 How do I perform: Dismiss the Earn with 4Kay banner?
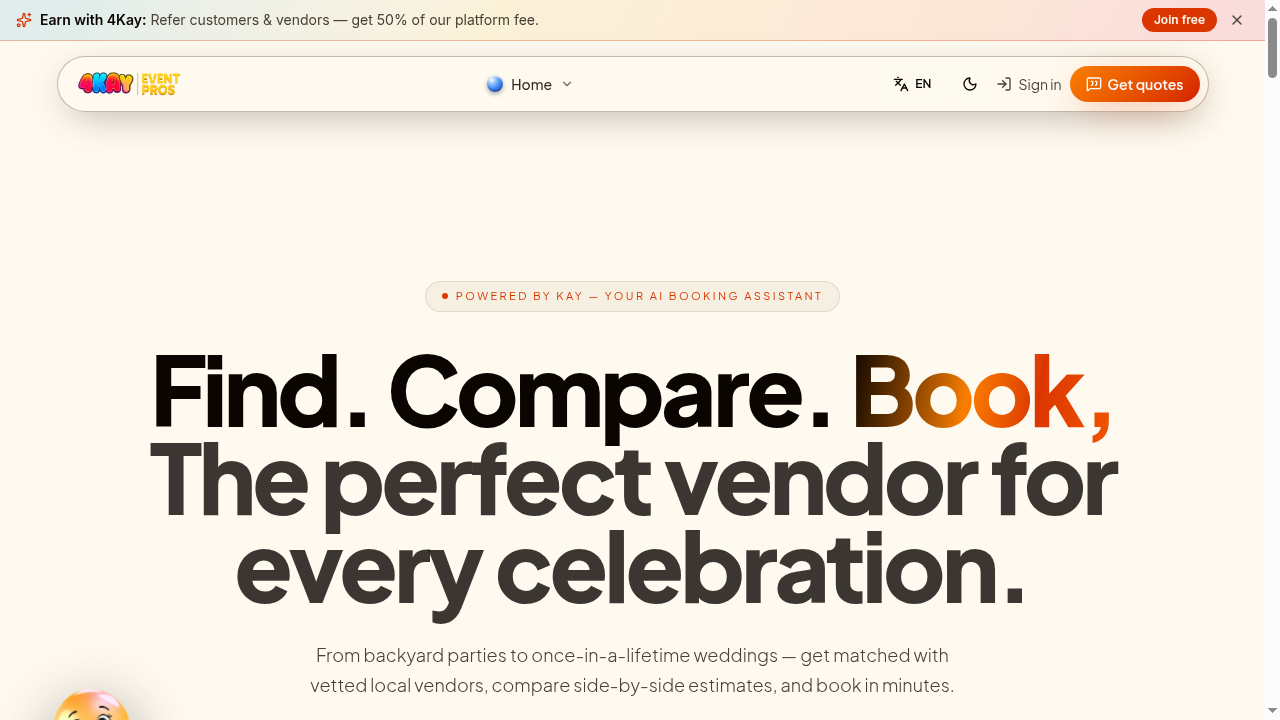(1237, 20)
